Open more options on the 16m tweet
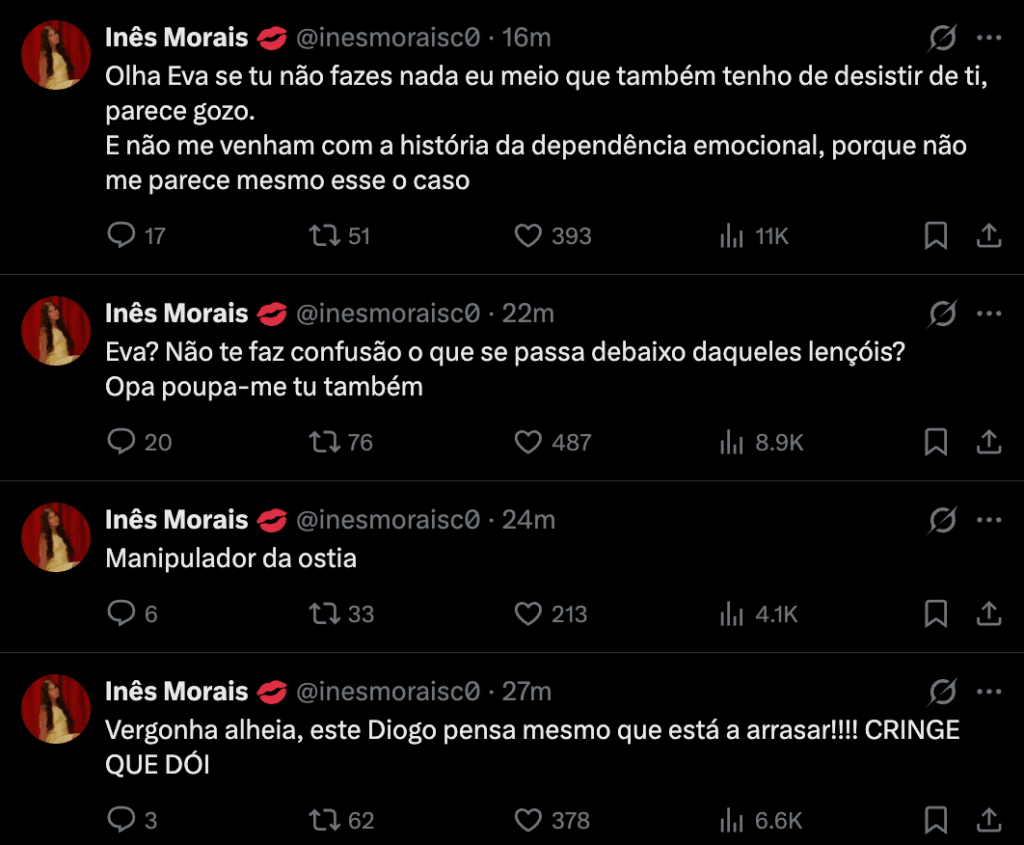 tap(988, 38)
